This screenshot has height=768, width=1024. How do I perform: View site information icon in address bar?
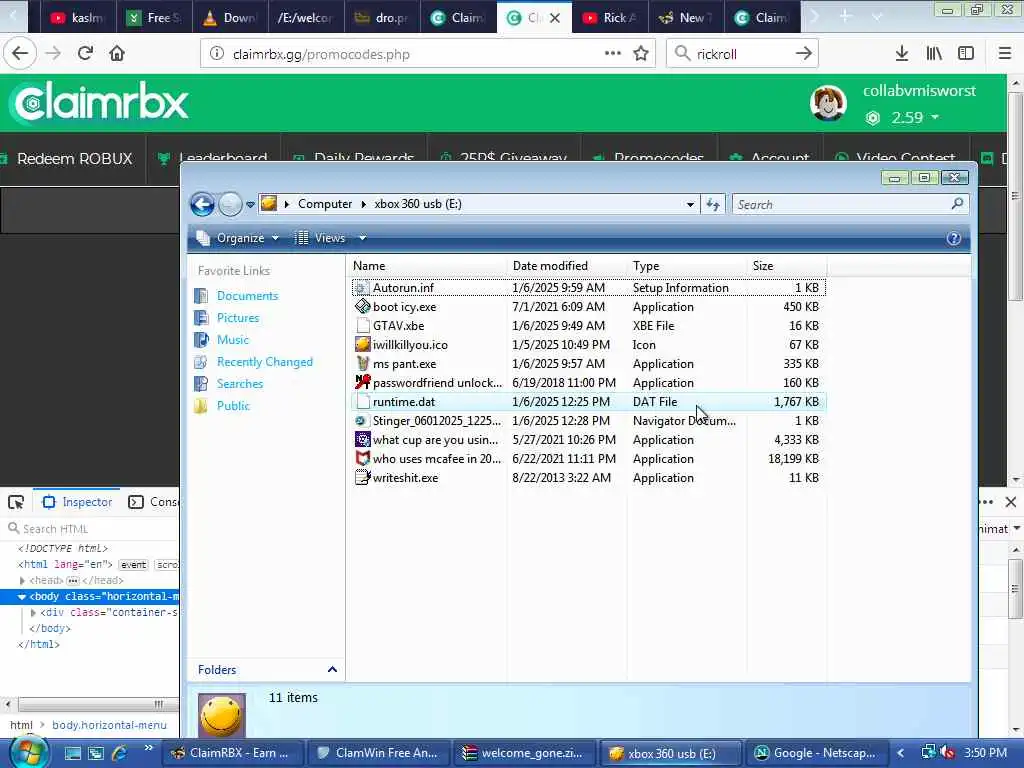click(x=217, y=54)
